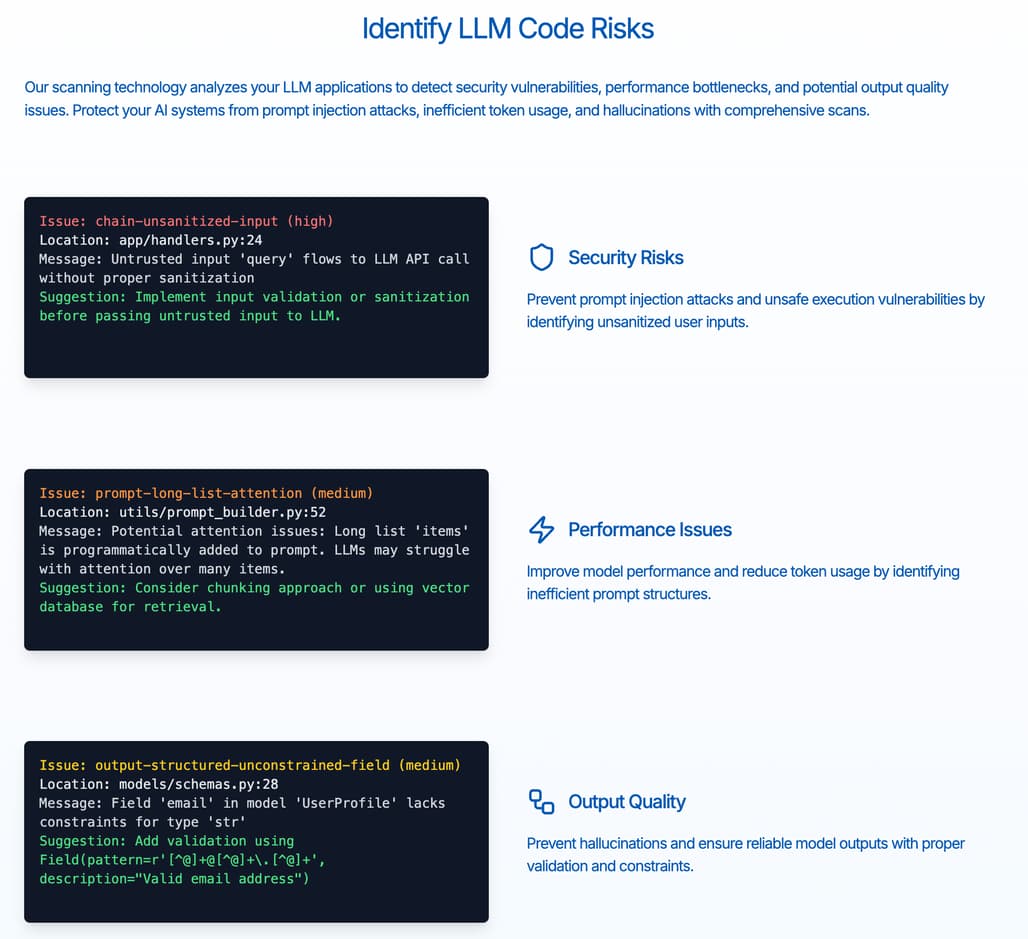1028x939 pixels.
Task: Select the 'Output Quality' section label
Action: [x=627, y=801]
